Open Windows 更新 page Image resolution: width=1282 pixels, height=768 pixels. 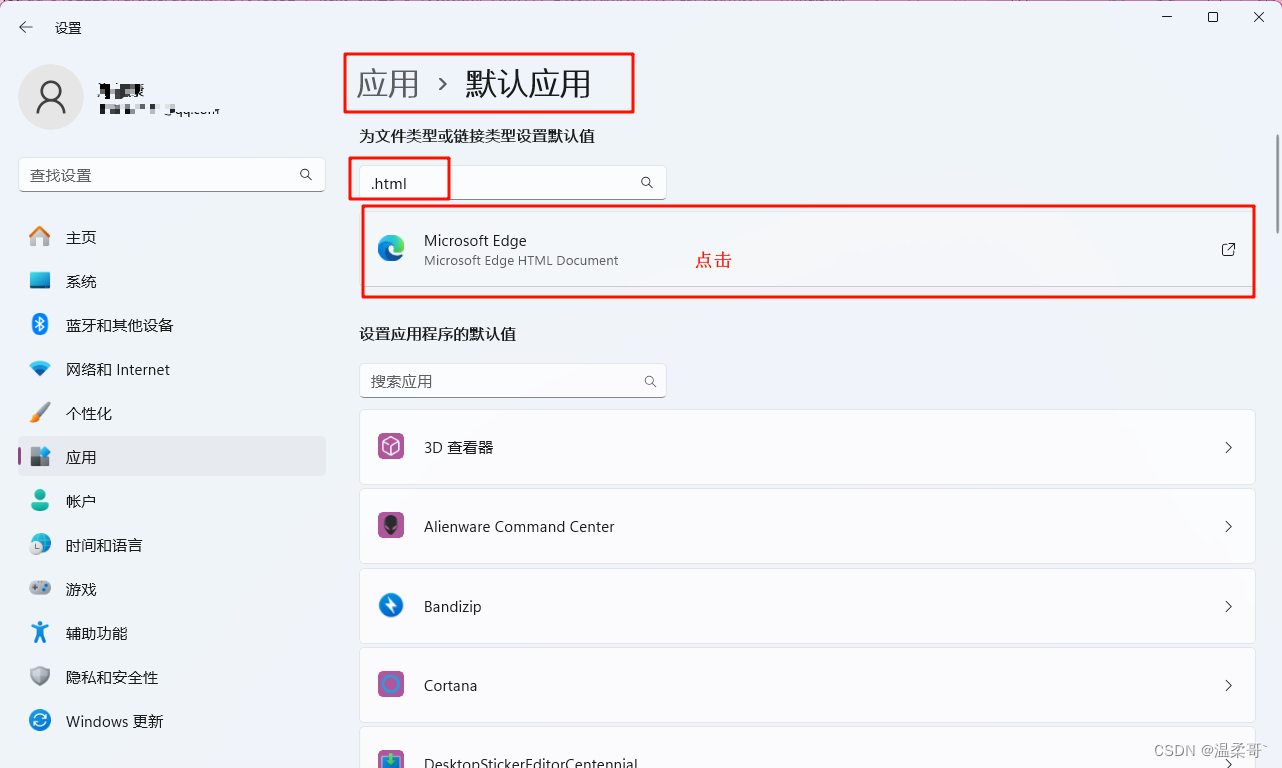click(172, 721)
